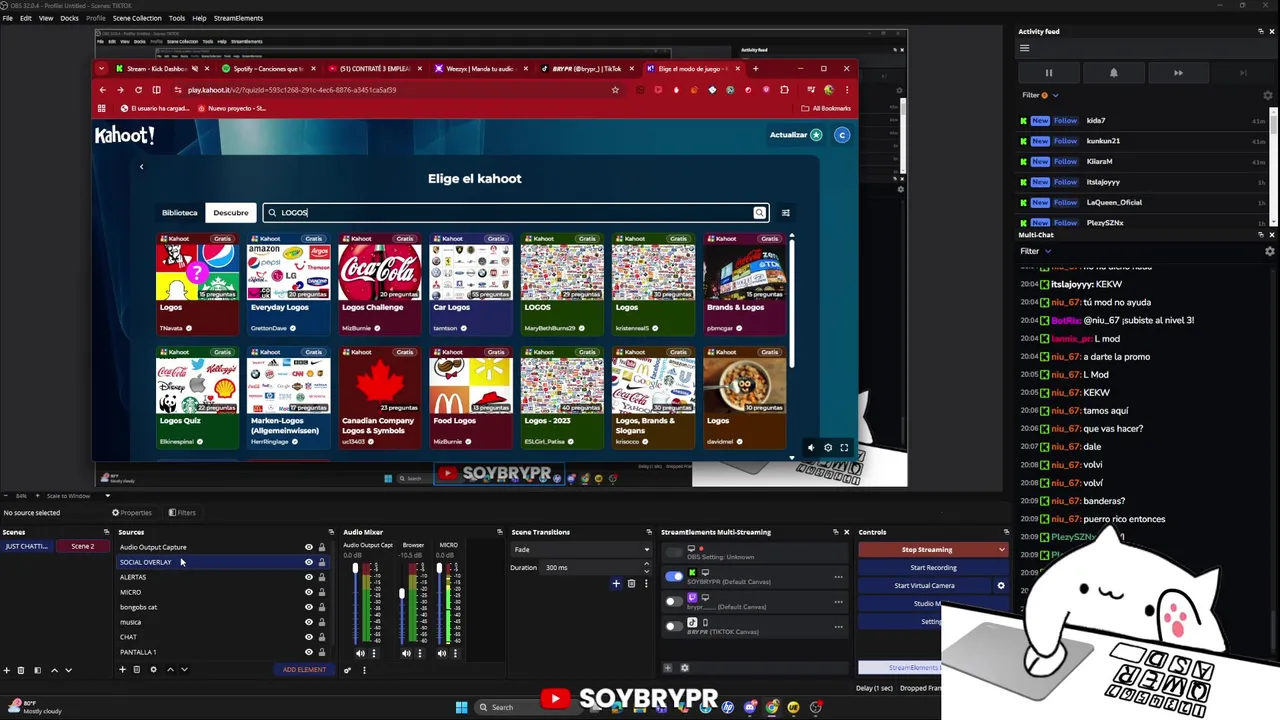Image resolution: width=1280 pixels, height=720 pixels.
Task: Open StreamElements Multi-Streaming settings gear
Action: click(685, 668)
